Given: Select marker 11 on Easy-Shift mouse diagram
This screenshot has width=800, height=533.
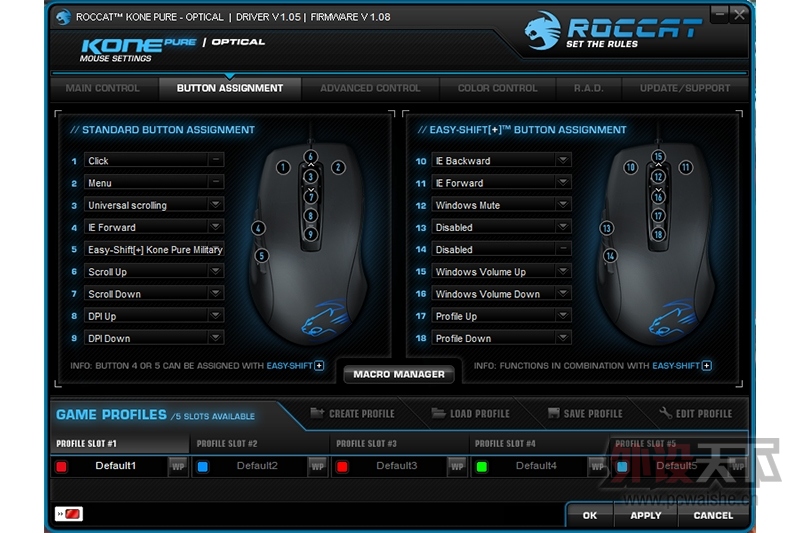Looking at the screenshot, I should 686,167.
